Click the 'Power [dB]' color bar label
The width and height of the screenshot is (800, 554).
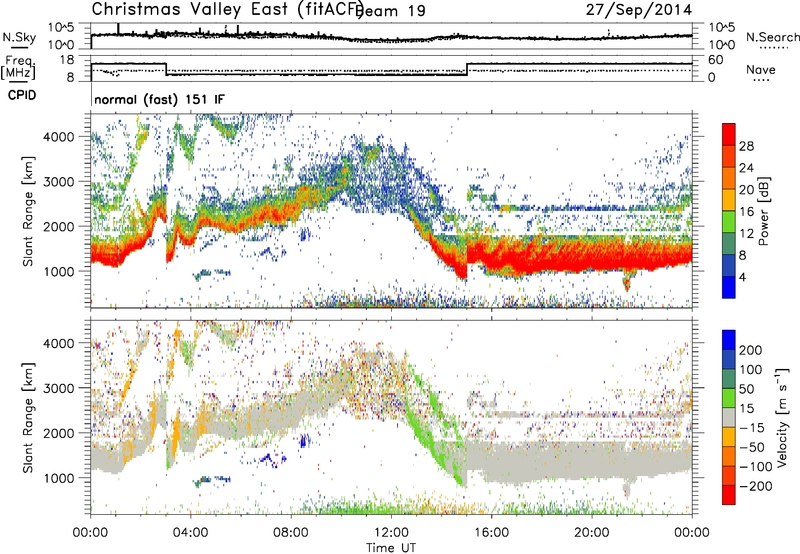[764, 211]
